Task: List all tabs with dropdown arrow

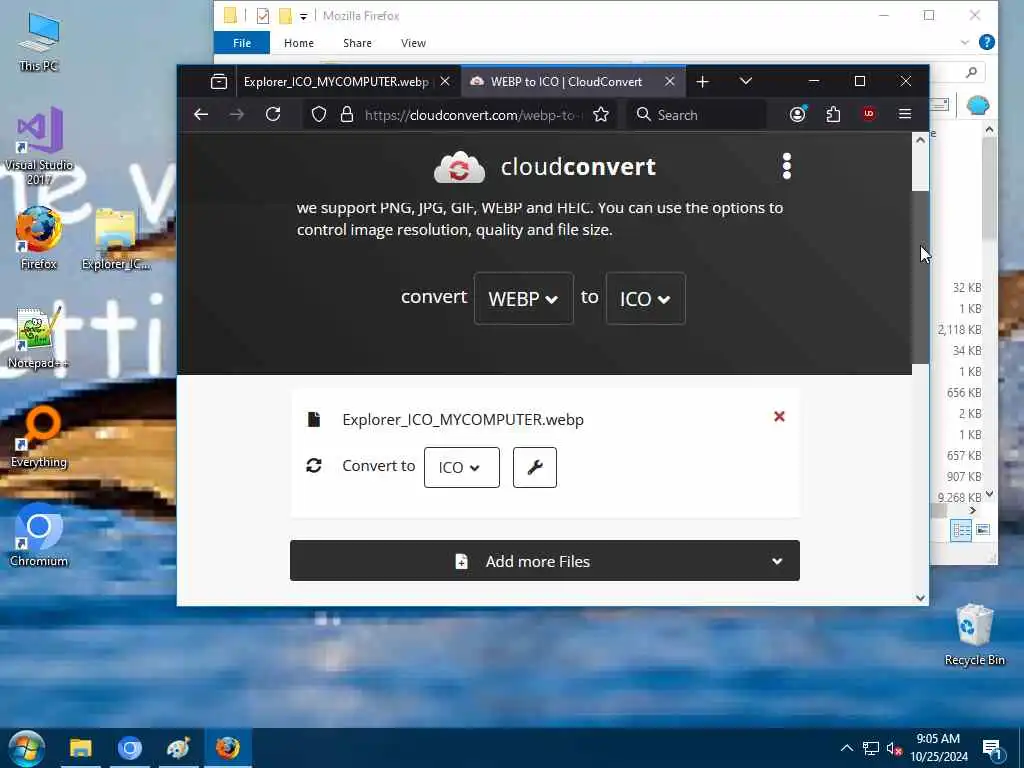Action: click(x=746, y=82)
